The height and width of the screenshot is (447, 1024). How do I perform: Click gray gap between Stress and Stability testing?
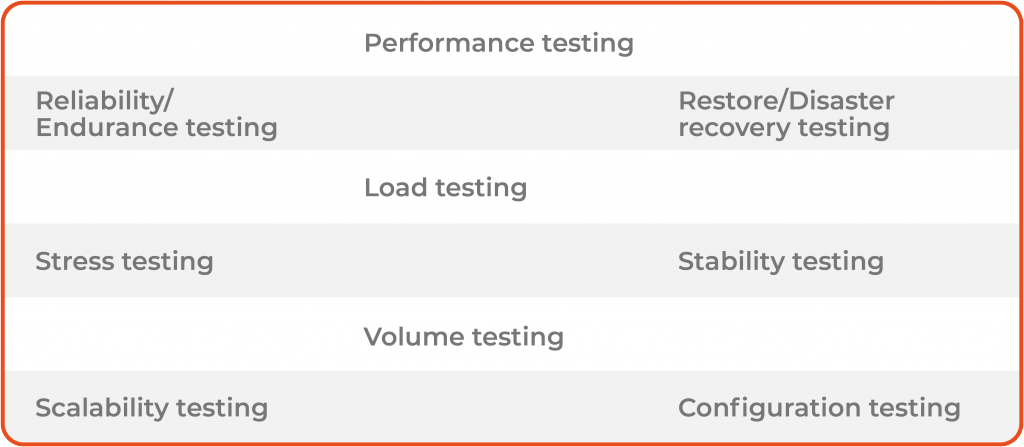445,262
